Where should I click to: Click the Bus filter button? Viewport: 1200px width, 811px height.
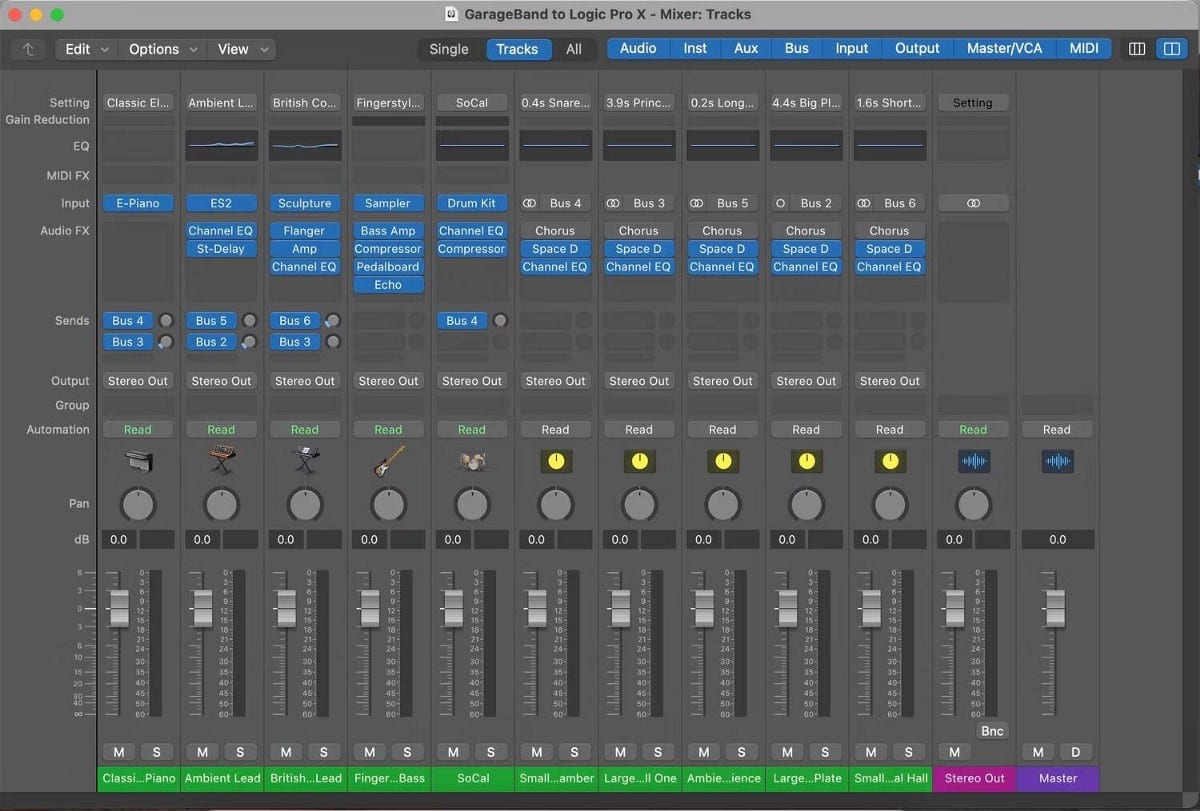pos(796,47)
